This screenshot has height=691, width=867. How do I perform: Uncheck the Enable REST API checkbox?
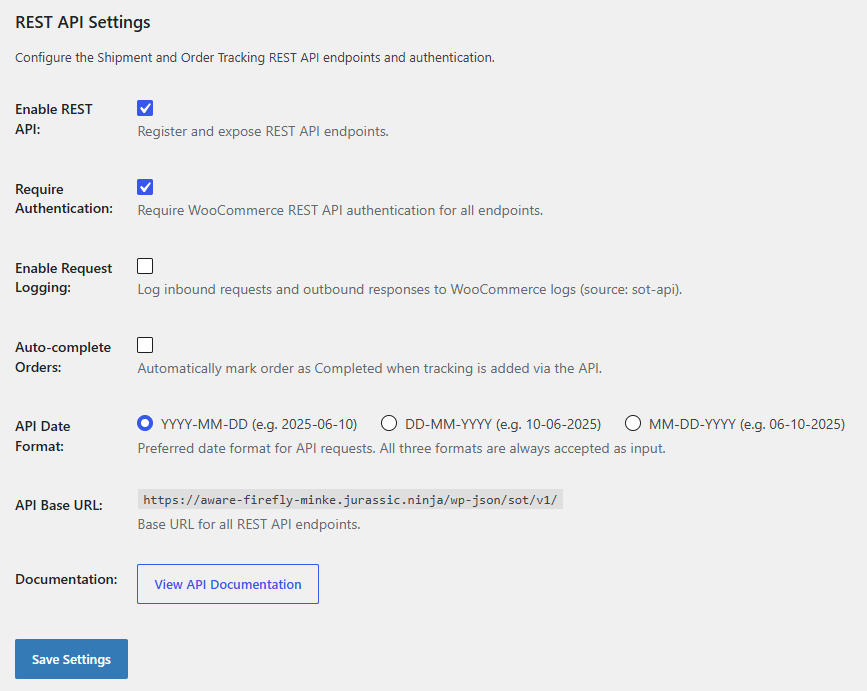pos(145,108)
